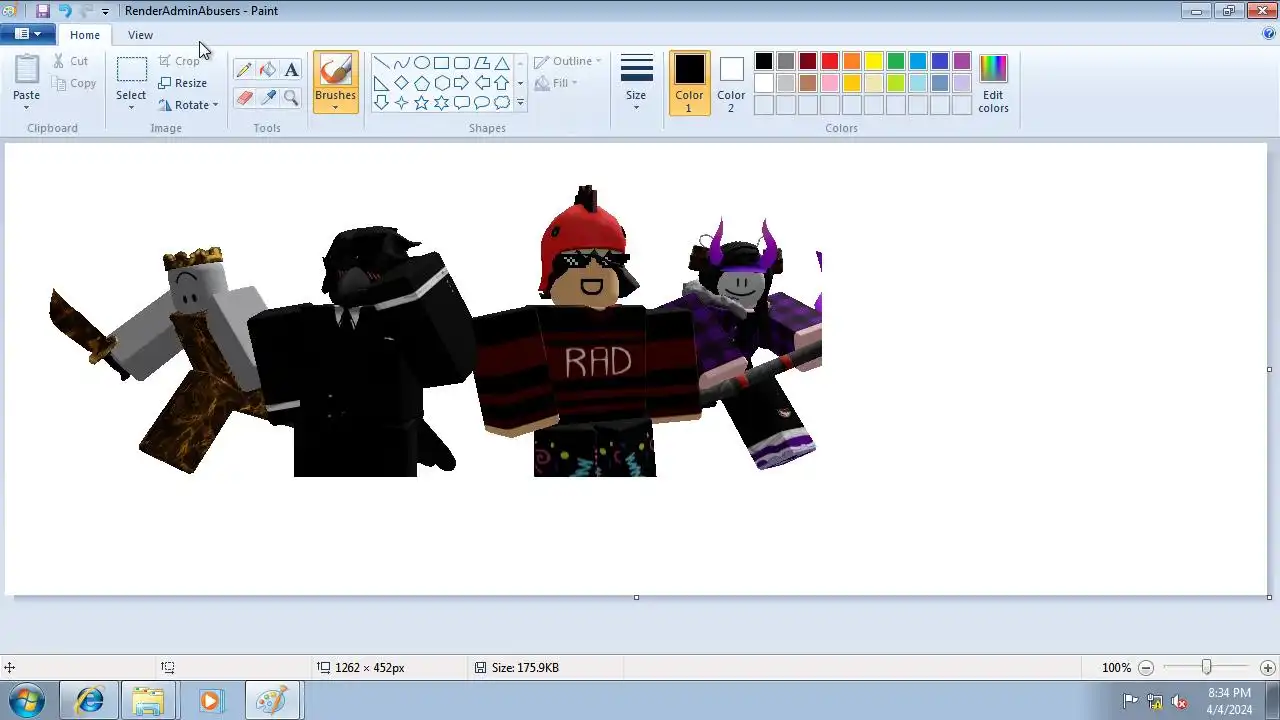Pick the red color swatch
The height and width of the screenshot is (720, 1280).
tap(830, 62)
